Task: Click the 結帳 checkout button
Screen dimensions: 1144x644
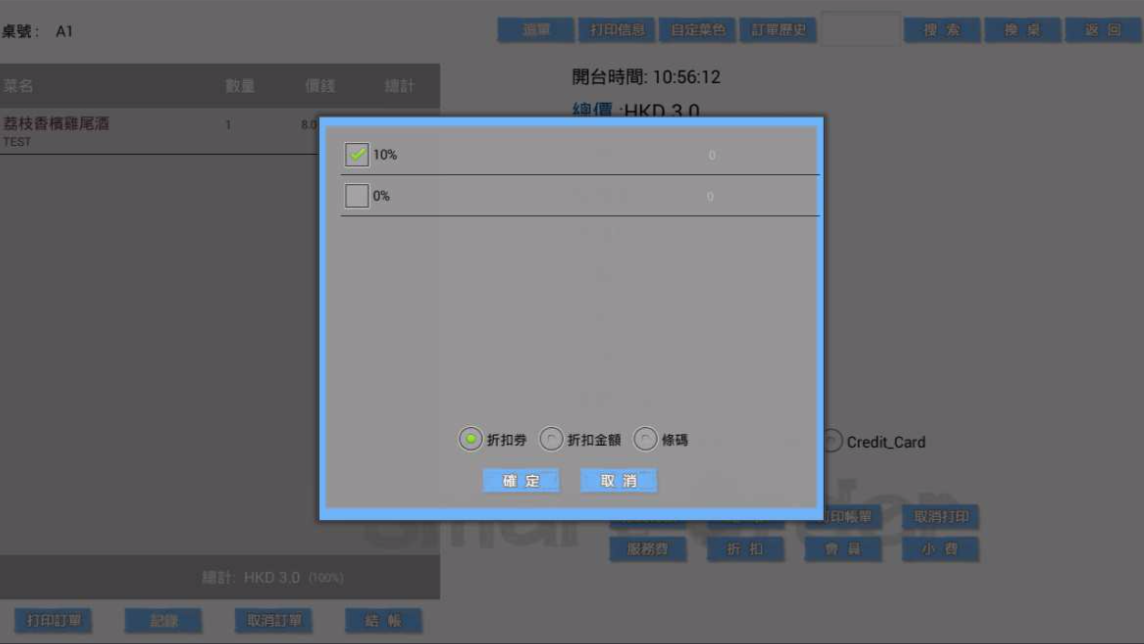Action: tap(384, 621)
